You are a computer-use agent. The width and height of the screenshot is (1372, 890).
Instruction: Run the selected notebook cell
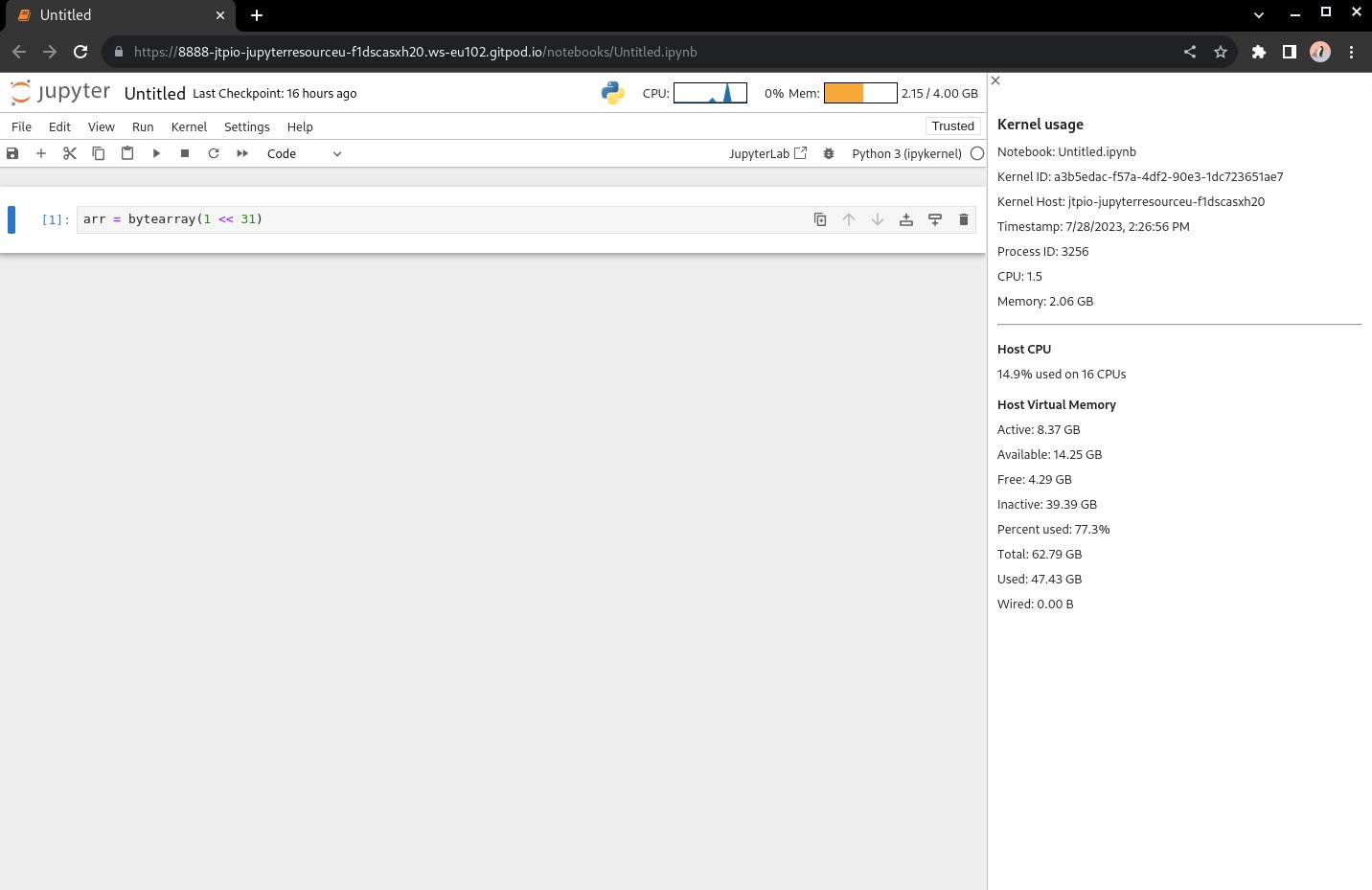(x=156, y=153)
